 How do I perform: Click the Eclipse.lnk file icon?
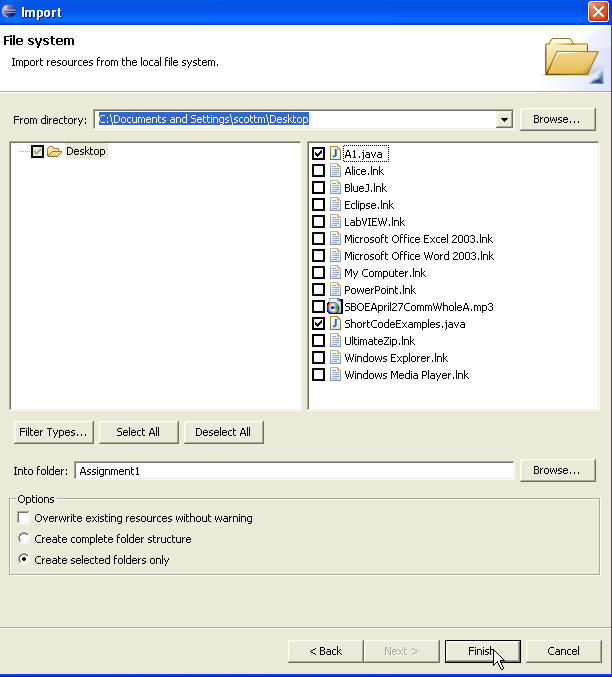click(x=335, y=205)
